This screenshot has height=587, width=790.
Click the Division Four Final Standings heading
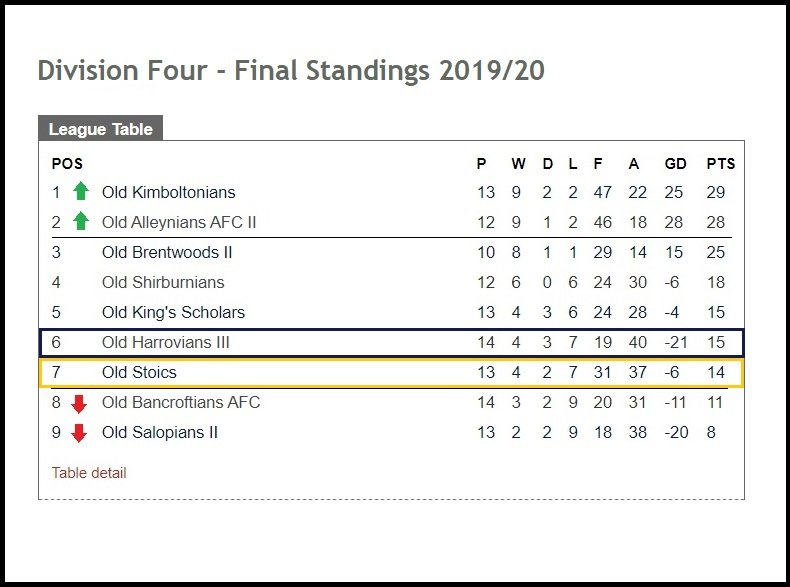[291, 71]
